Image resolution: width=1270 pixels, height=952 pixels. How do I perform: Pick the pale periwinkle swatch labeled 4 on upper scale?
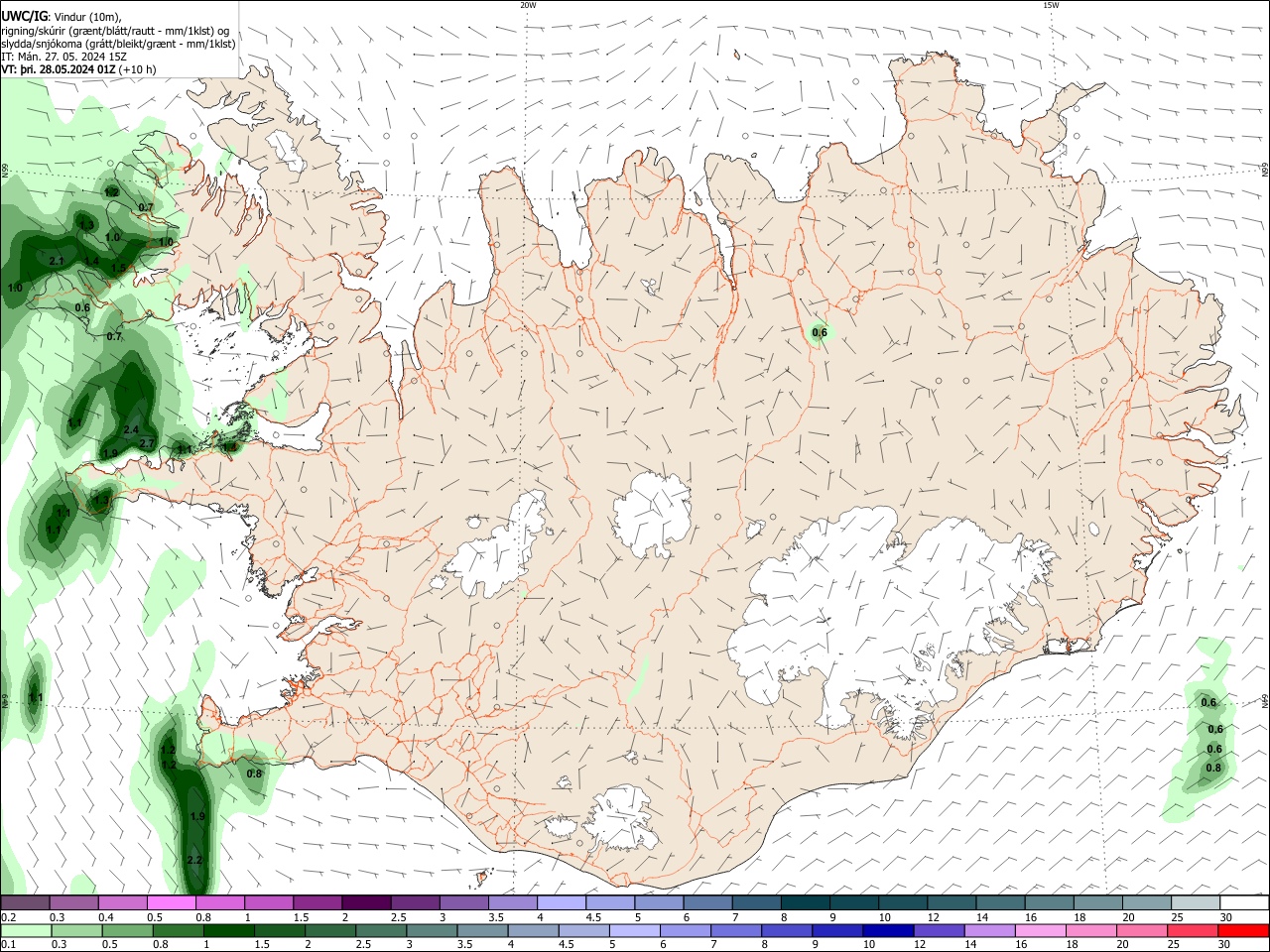click(x=560, y=902)
